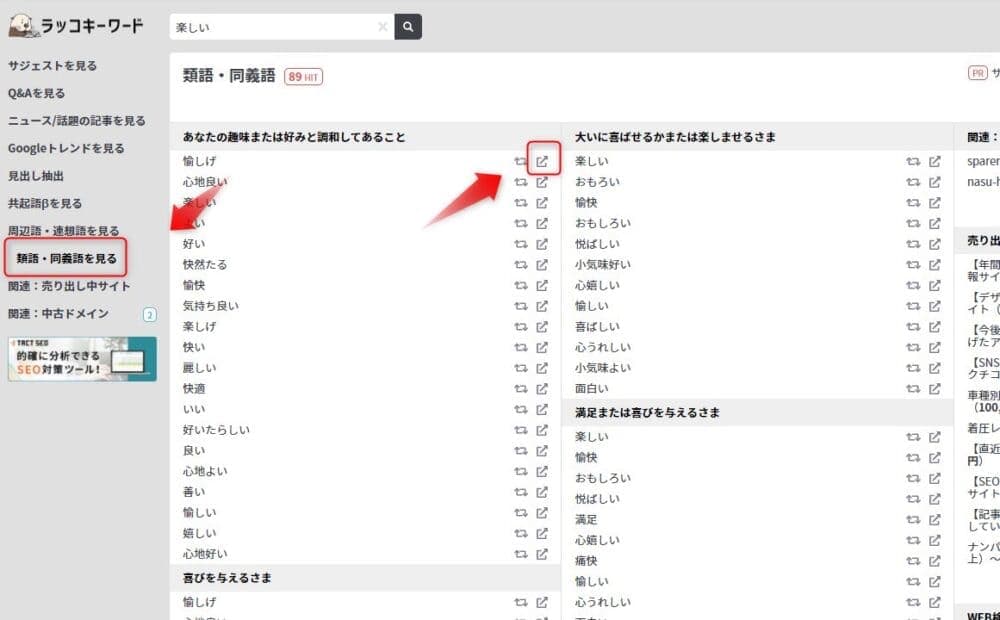Open external link icon for 痛快
This screenshot has height=620, width=1000.
934,561
